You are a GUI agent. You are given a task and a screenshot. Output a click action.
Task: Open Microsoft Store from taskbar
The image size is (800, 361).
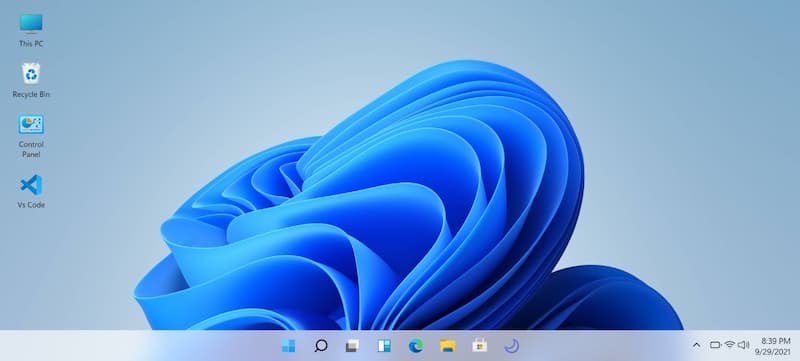pos(480,346)
